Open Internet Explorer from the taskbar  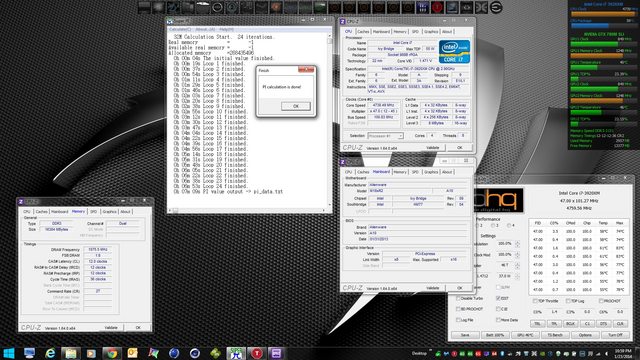(x=50, y=353)
